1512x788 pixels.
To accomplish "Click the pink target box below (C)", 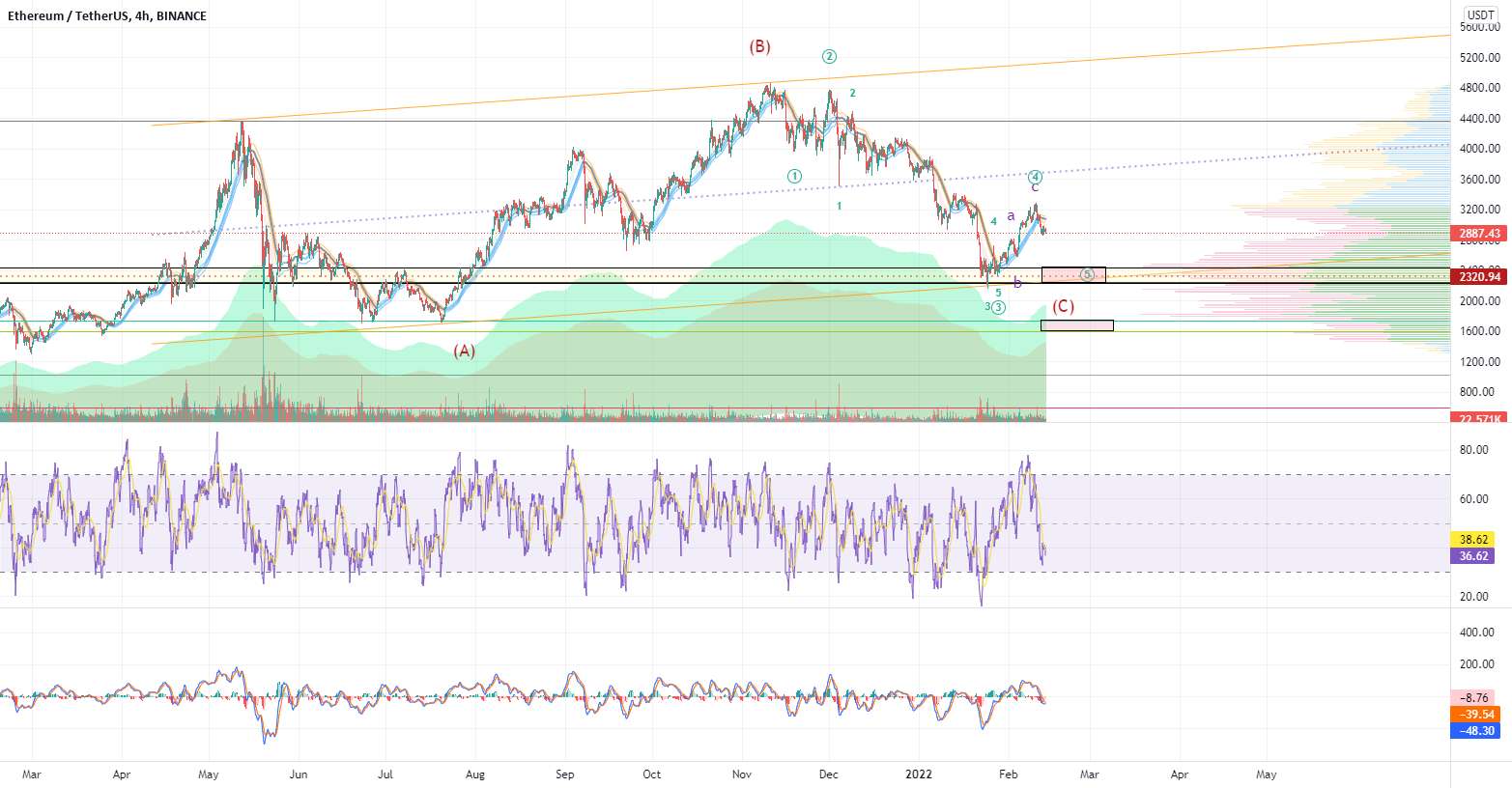I will click(x=1076, y=325).
